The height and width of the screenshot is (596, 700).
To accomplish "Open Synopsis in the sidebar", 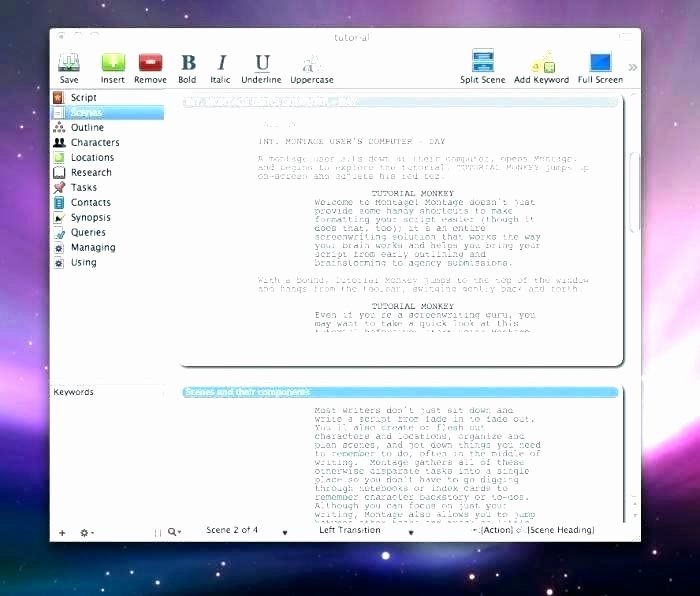I will pyautogui.click(x=107, y=217).
